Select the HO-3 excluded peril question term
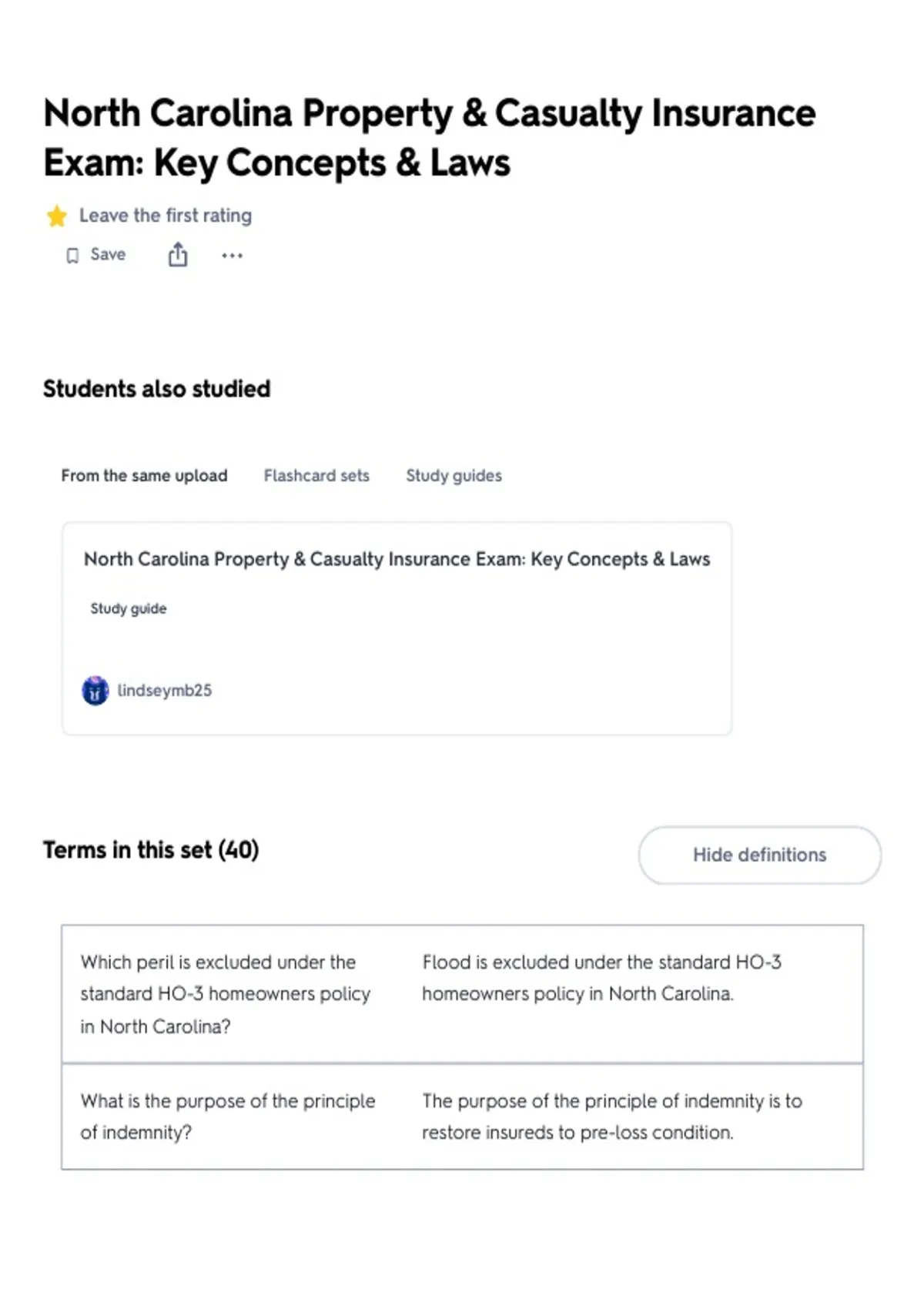The width and height of the screenshot is (924, 1309). [226, 994]
